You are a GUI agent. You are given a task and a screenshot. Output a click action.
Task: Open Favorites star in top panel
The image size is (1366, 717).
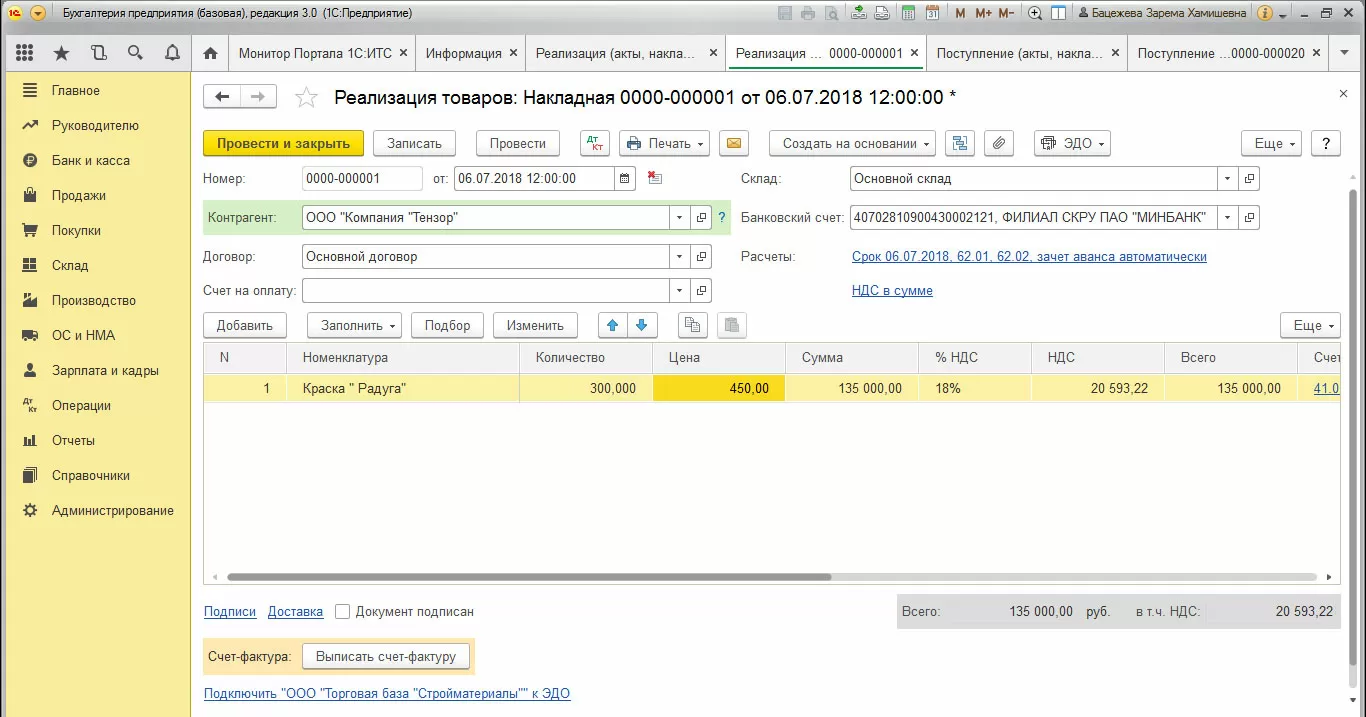point(61,53)
